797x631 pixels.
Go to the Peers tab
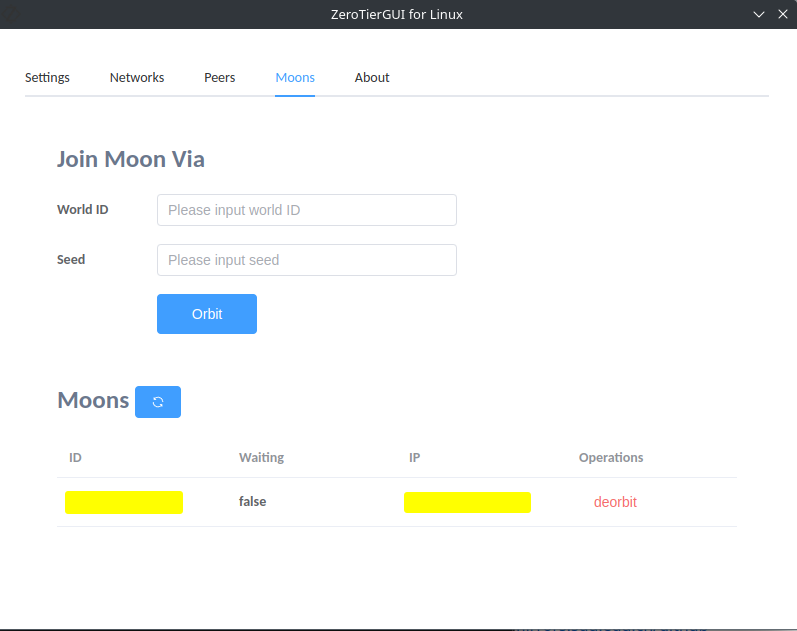tap(220, 78)
